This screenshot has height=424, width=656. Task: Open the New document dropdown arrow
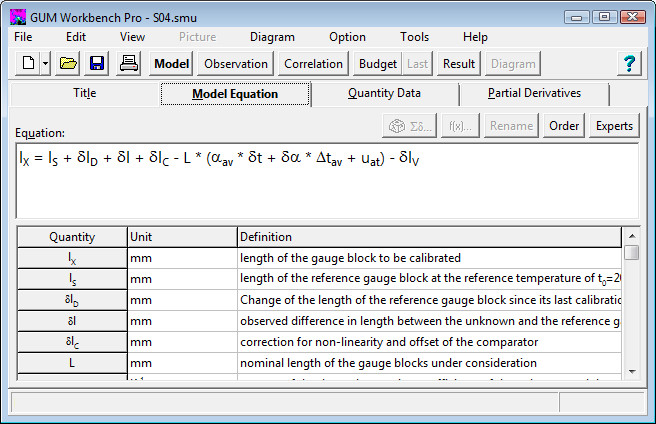click(x=45, y=64)
